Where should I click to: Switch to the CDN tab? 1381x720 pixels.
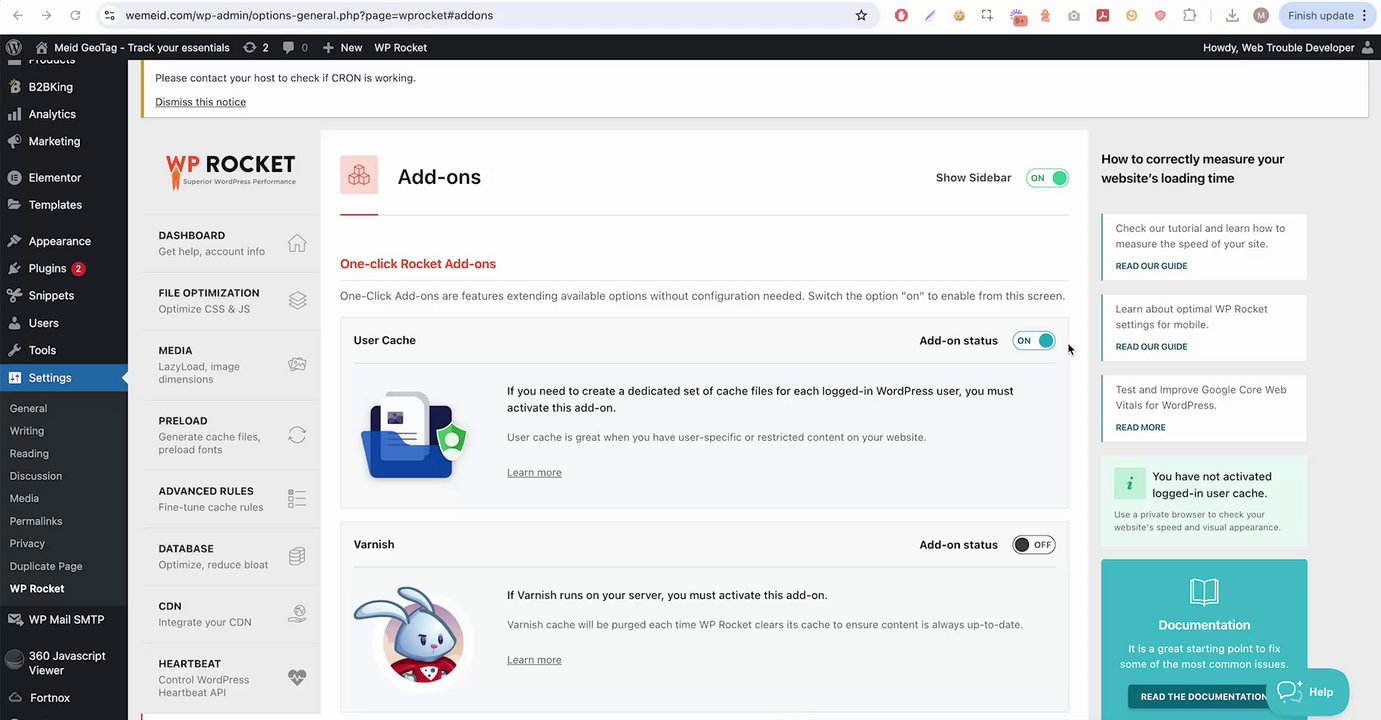click(231, 614)
